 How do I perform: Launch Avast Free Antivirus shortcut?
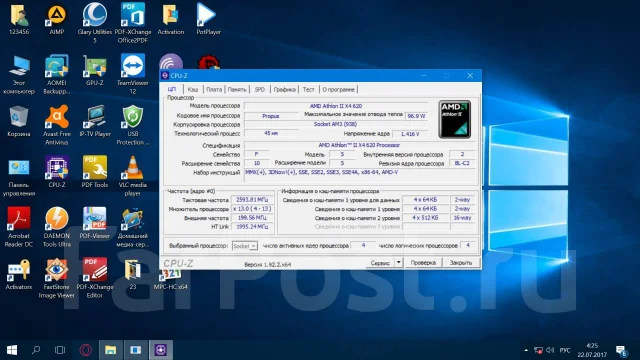click(57, 126)
